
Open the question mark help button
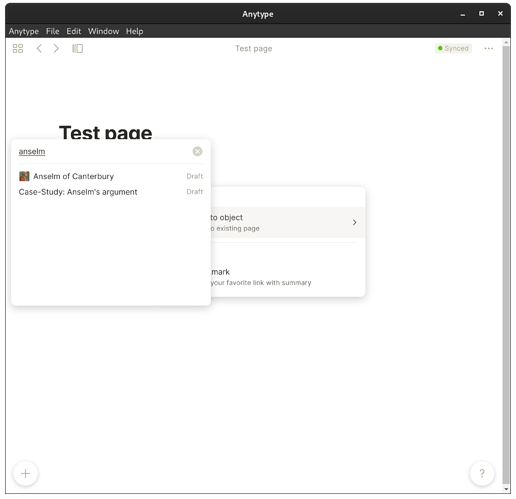click(482, 473)
